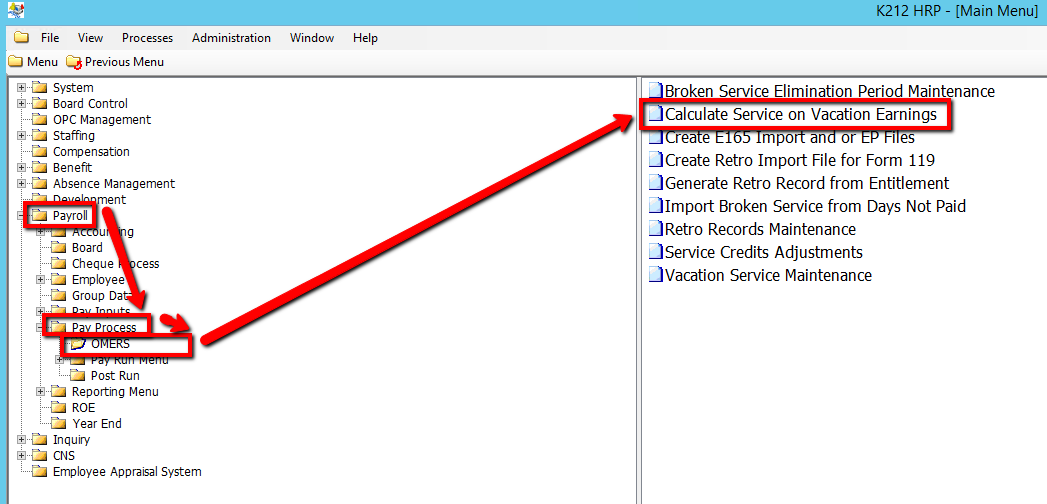Open Create Retro Import File for Form 119

point(799,160)
